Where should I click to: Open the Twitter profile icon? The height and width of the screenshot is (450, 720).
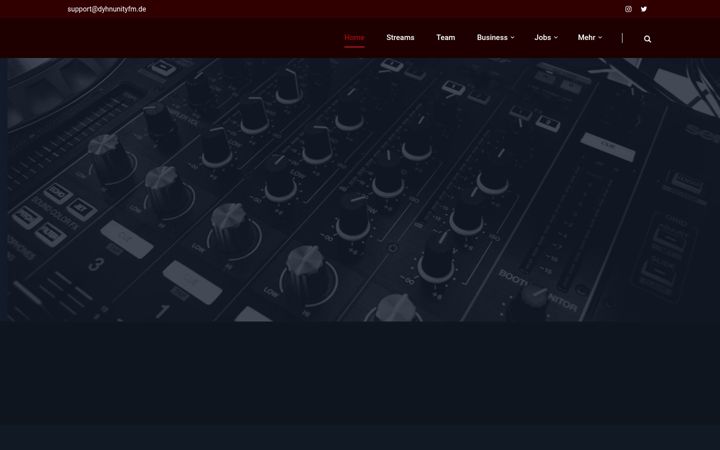pyautogui.click(x=644, y=9)
